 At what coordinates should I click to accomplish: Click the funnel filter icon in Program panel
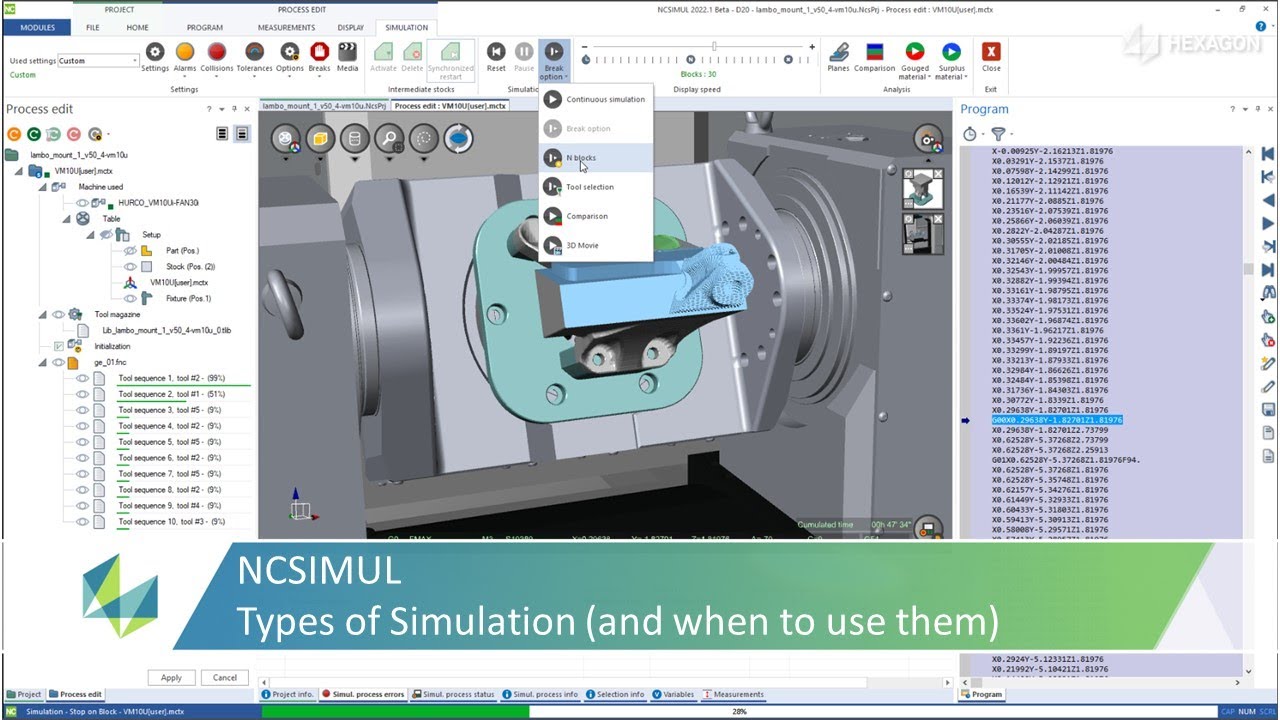pos(997,133)
